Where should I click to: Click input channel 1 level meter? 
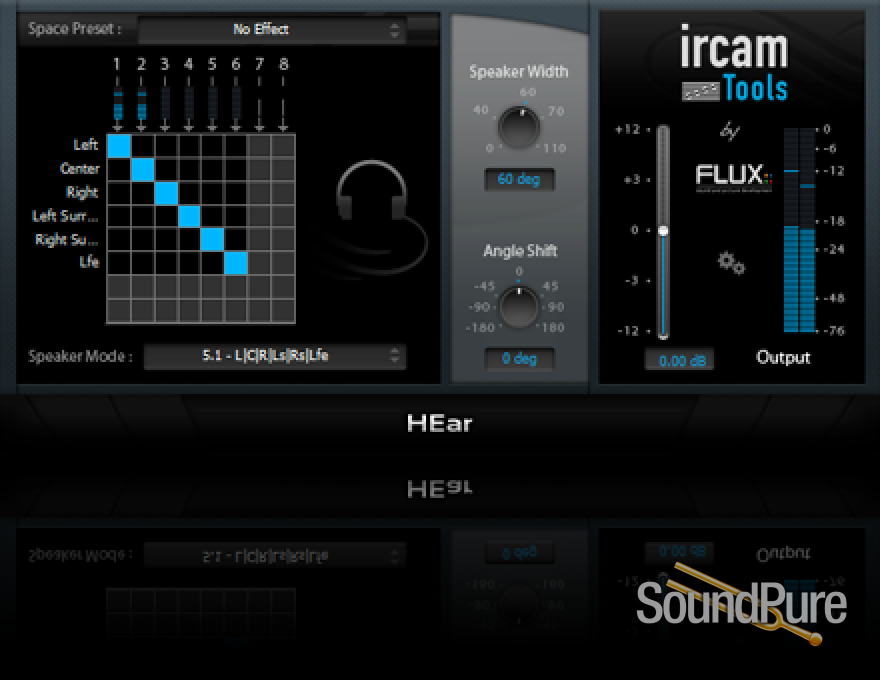tap(118, 104)
